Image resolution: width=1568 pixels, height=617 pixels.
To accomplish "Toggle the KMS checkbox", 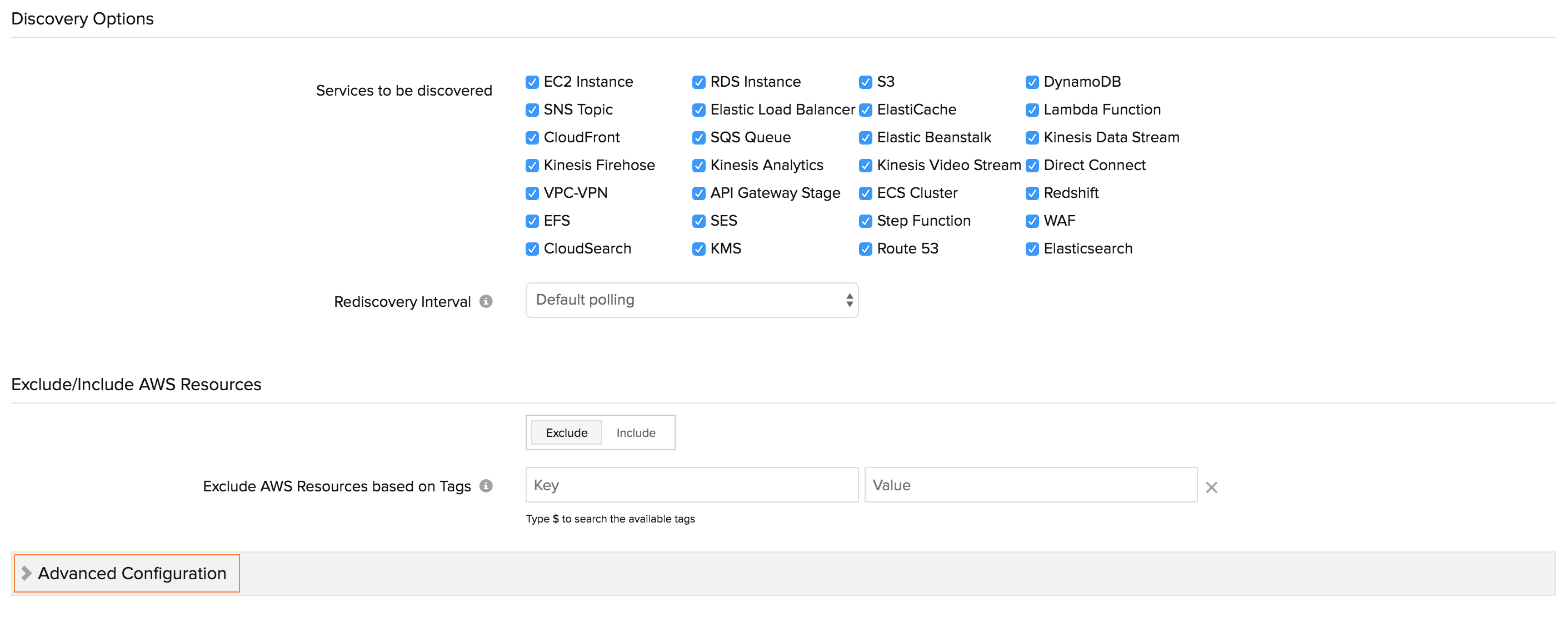I will click(699, 249).
